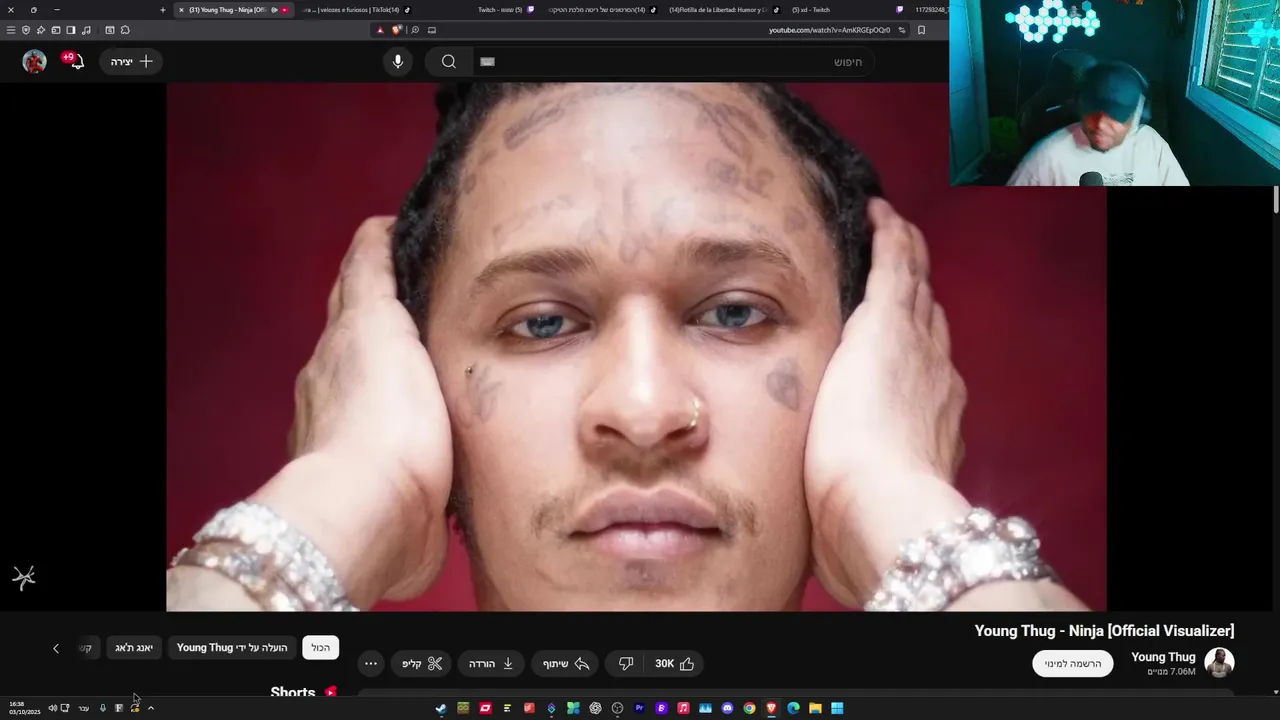Viewport: 1280px width, 720px height.
Task: Click the video title 'Young Thug - Ninja [Official Visualizer]'
Action: pos(1105,631)
